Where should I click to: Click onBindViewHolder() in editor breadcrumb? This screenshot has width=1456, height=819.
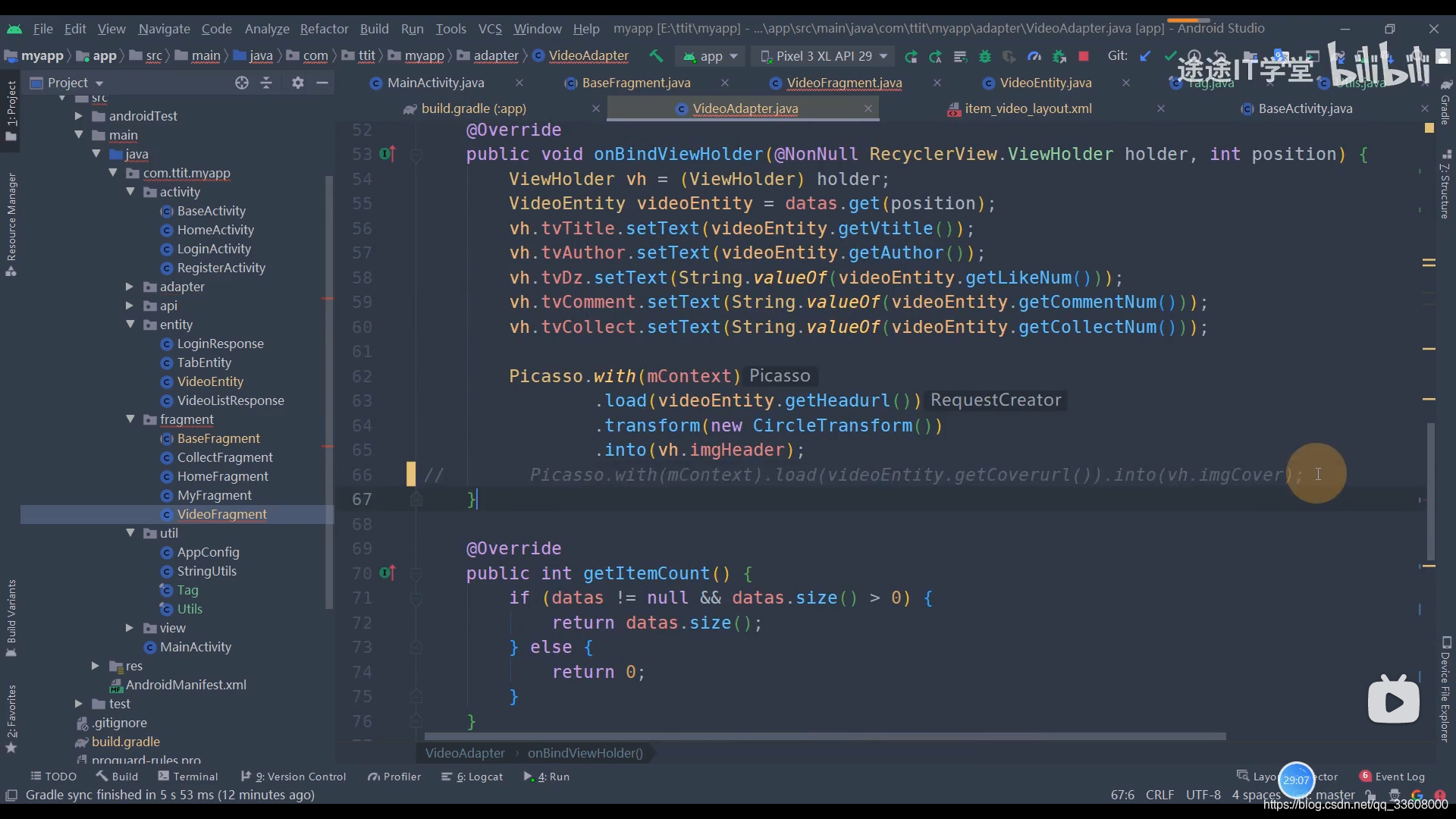tap(585, 753)
